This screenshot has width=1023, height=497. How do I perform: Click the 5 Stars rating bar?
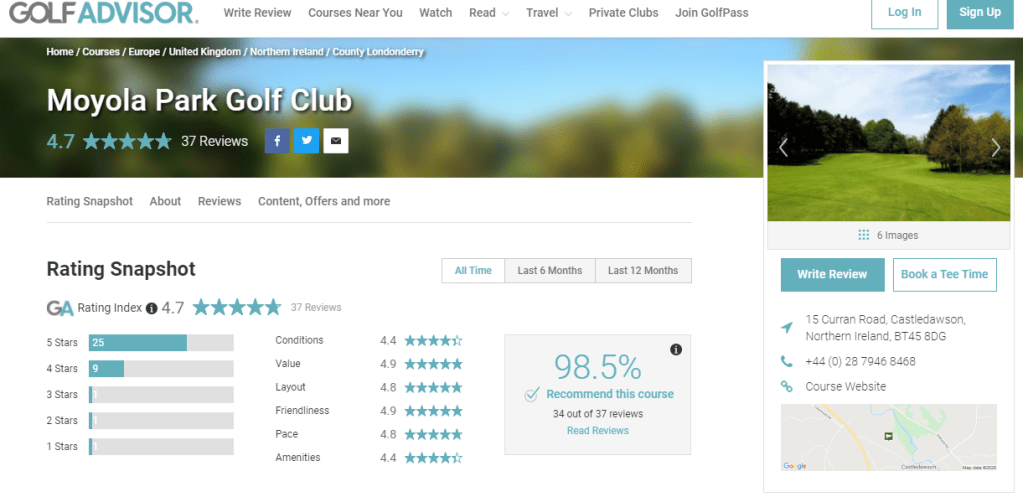161,342
